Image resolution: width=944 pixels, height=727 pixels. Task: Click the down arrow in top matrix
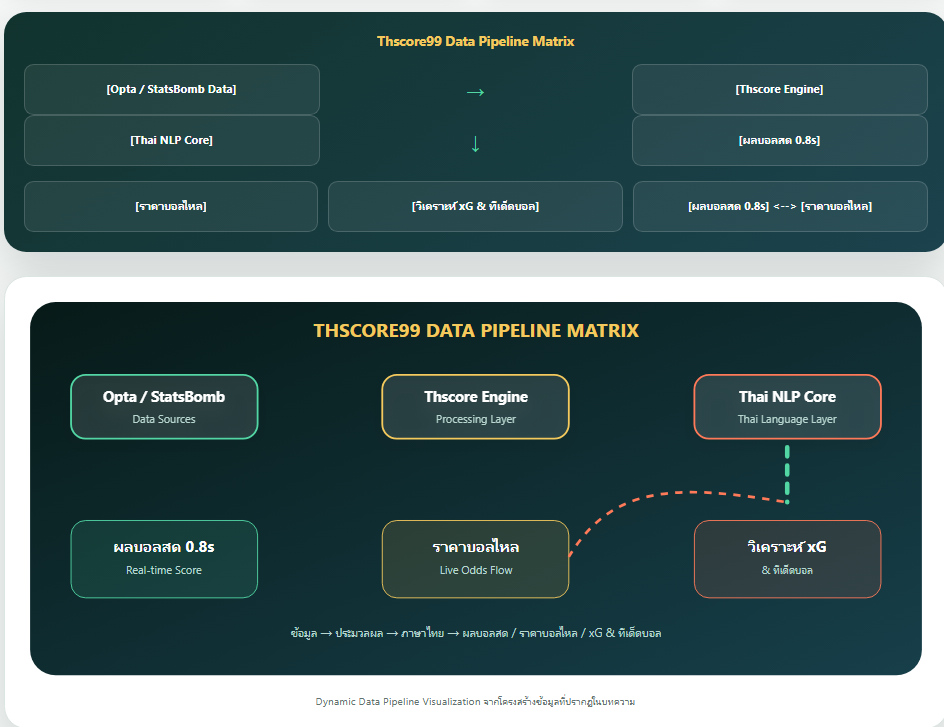coord(475,144)
